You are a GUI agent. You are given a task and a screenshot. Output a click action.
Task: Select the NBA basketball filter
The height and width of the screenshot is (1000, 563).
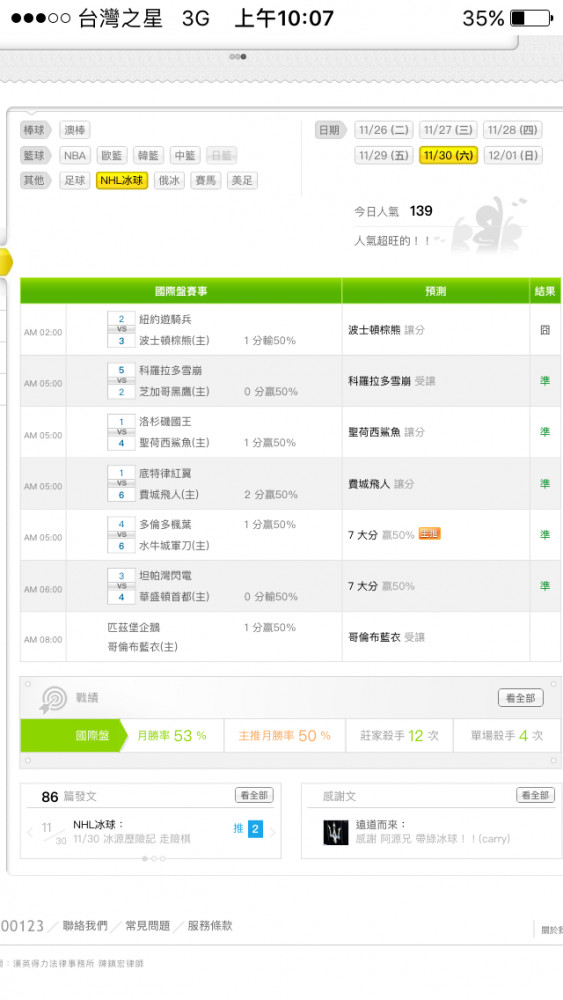click(75, 156)
